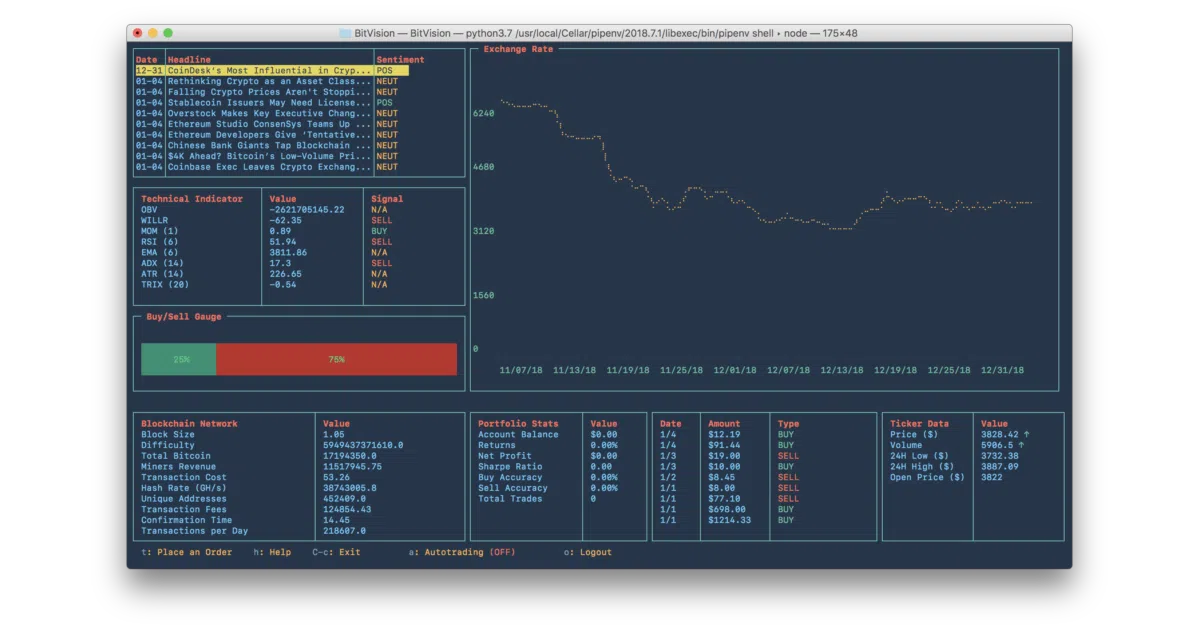The height and width of the screenshot is (630, 1200).
Task: Select headline 'Falling Crypto Prices Aren't Stoppi...'
Action: 269,92
